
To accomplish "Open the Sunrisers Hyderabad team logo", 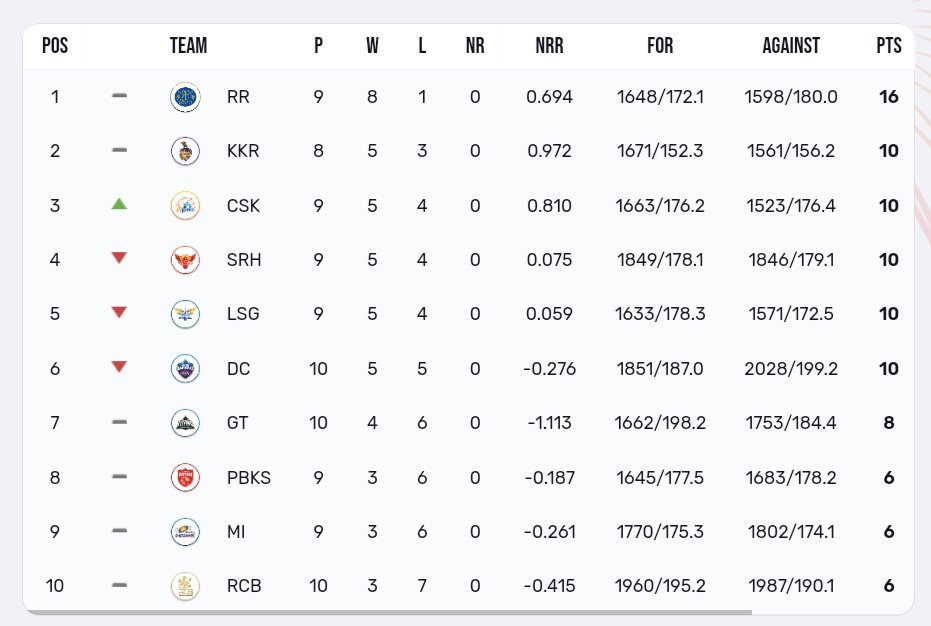I will click(185, 259).
